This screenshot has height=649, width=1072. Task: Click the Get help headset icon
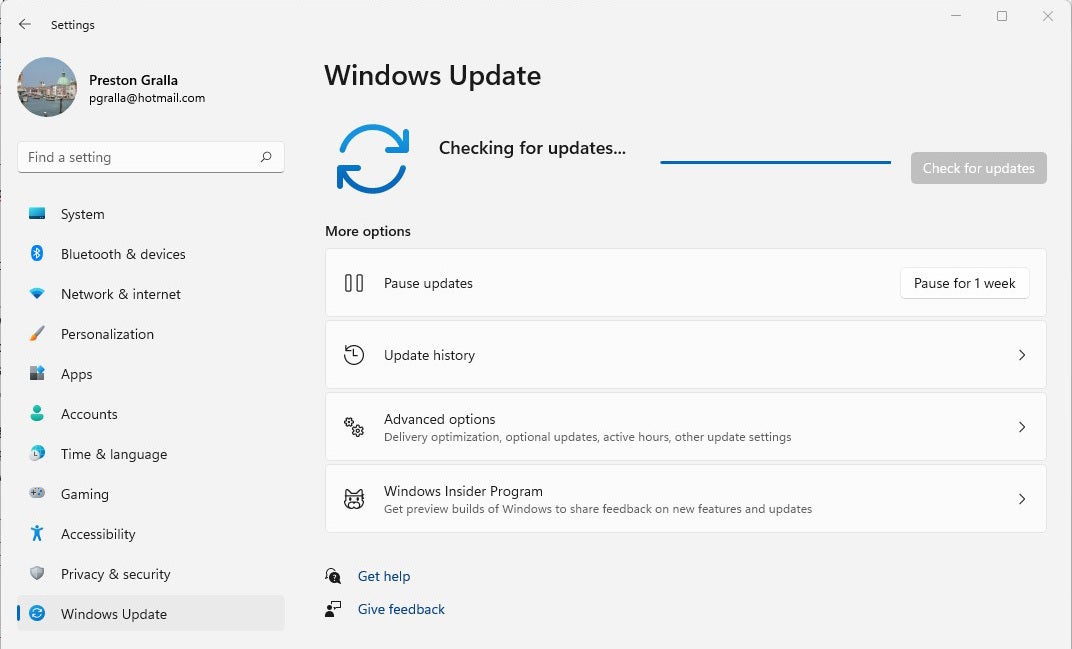[333, 576]
